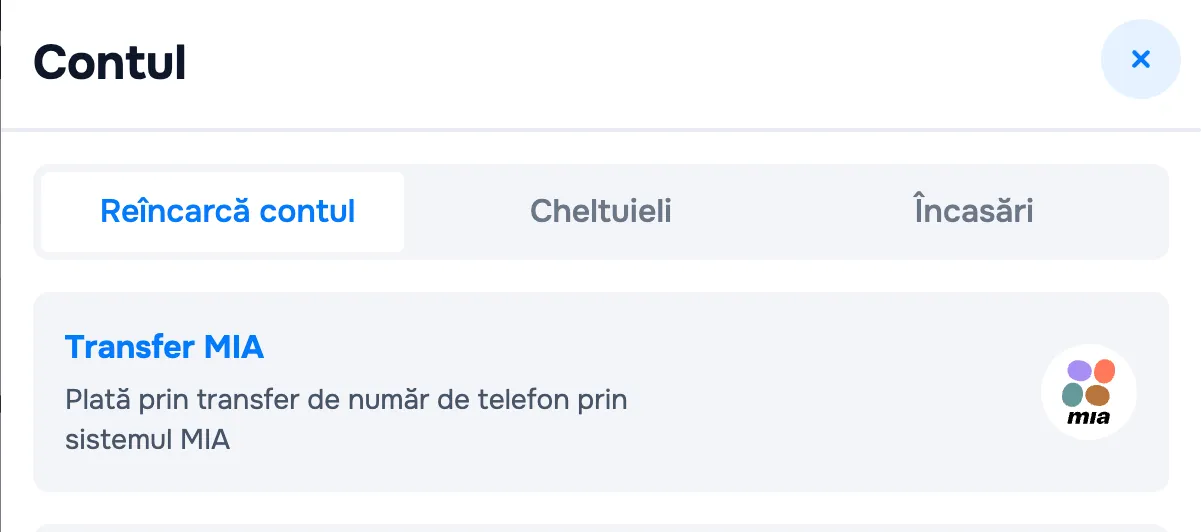1201x532 pixels.
Task: Click the "sistemul MIA" text line
Action: 147,439
